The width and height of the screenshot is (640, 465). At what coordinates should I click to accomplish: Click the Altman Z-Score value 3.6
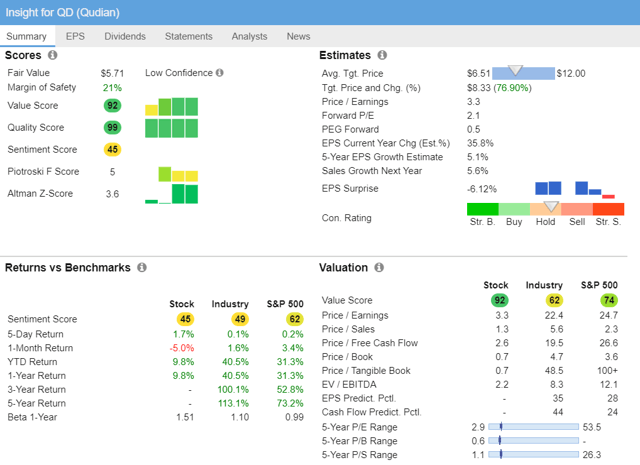pos(112,194)
